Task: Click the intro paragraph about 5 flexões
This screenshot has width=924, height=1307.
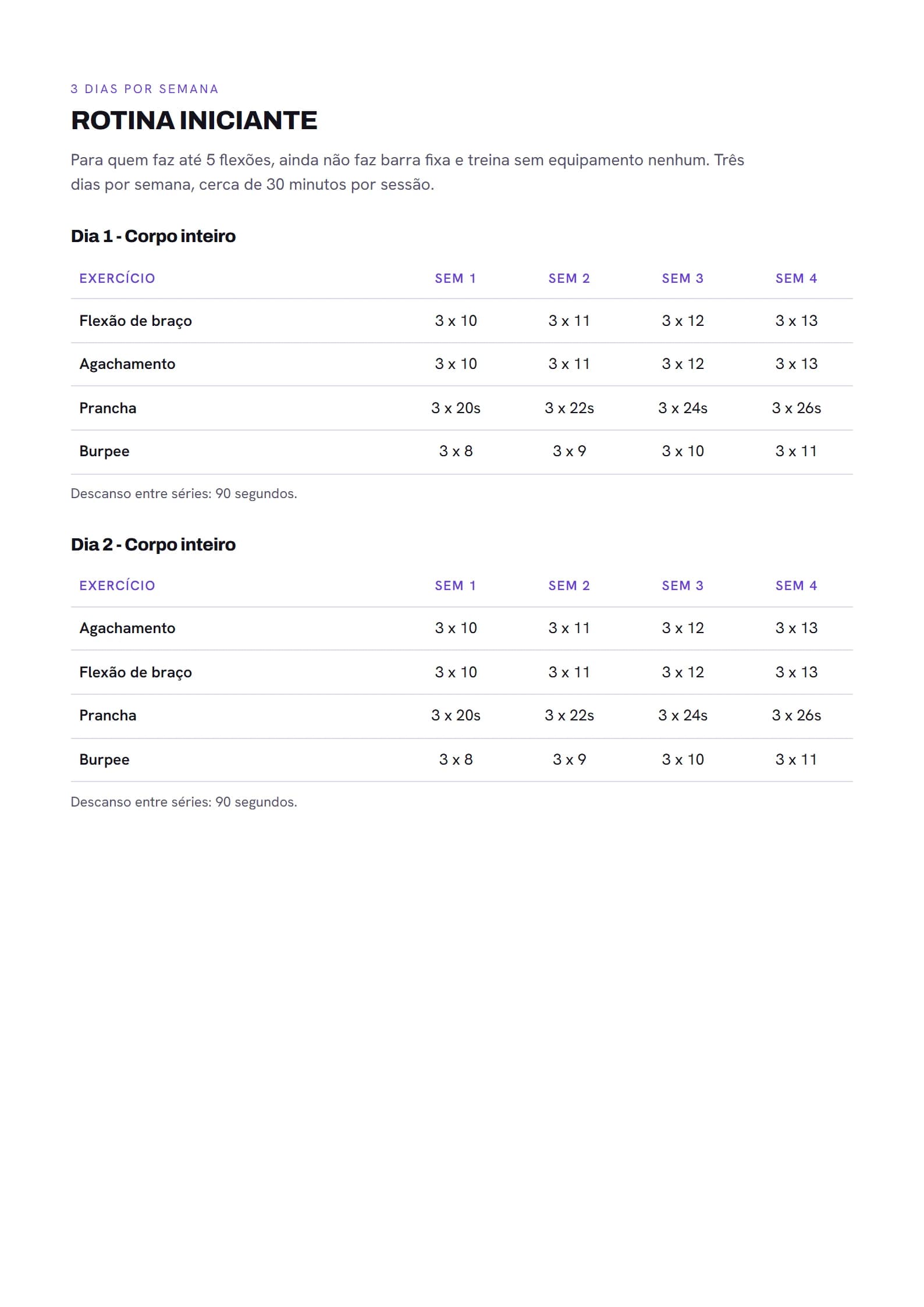Action: [x=407, y=172]
